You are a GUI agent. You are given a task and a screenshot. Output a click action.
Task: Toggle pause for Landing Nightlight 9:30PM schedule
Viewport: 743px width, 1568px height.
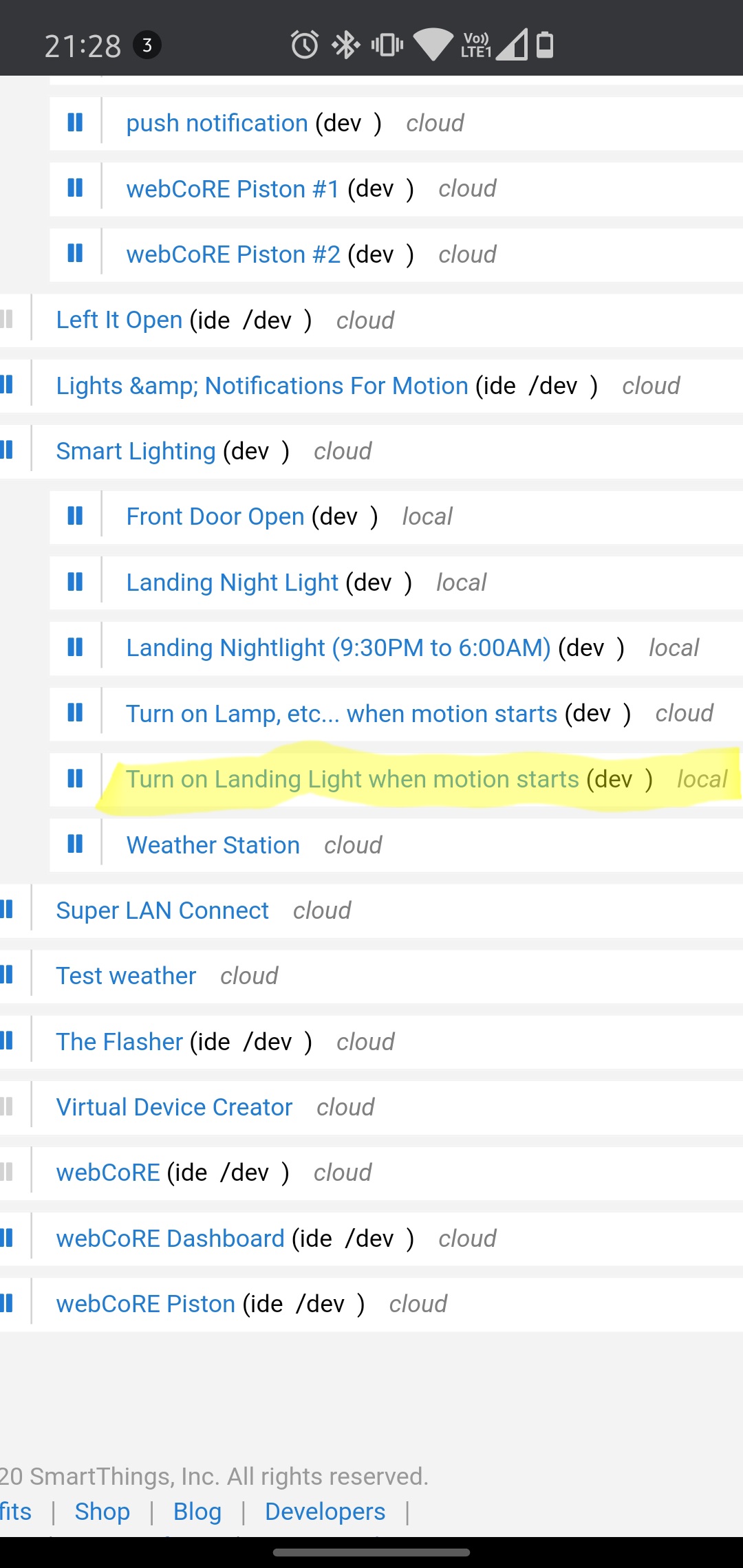tap(75, 647)
